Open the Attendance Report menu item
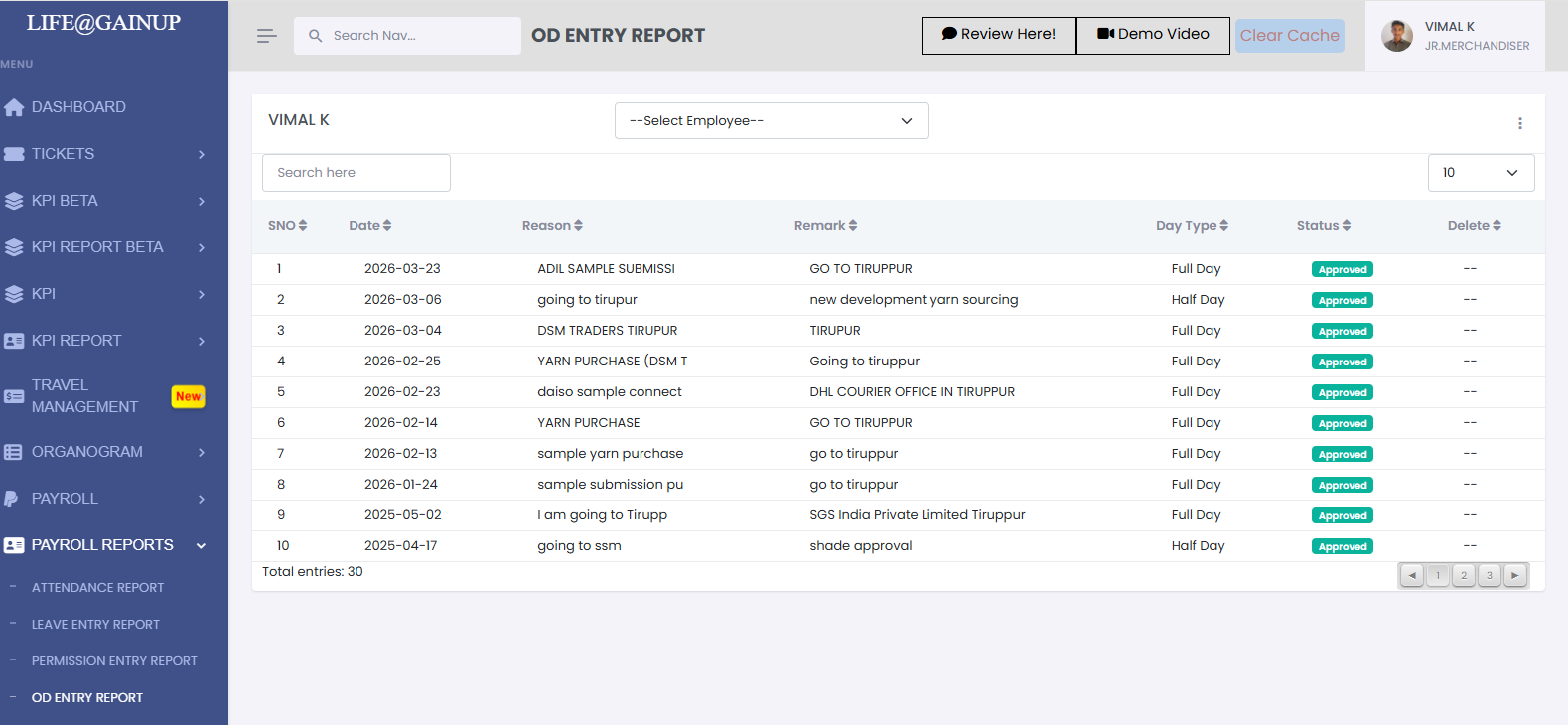The height and width of the screenshot is (725, 1568). (x=97, y=588)
